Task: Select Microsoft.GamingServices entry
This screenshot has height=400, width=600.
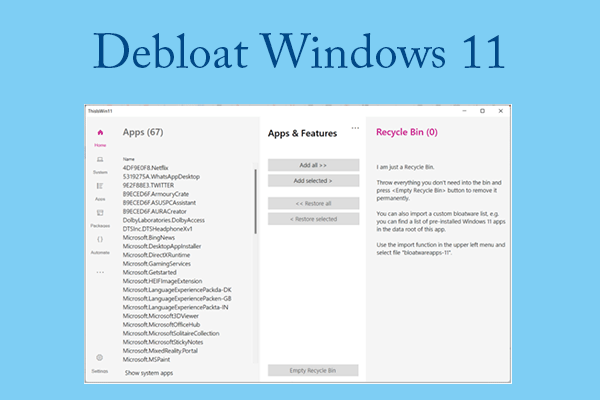Action: [x=157, y=264]
